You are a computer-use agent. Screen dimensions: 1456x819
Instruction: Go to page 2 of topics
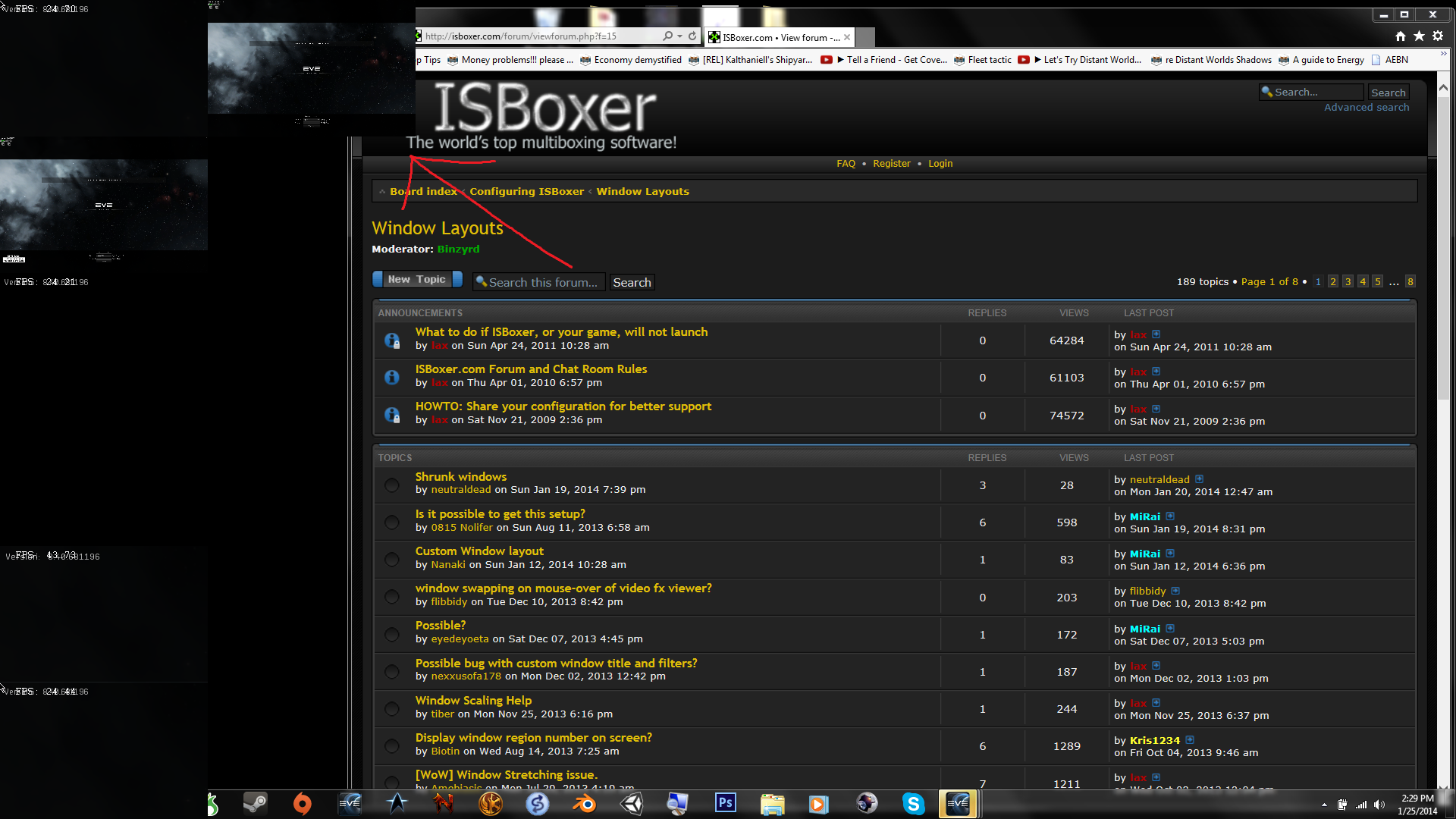(x=1333, y=281)
